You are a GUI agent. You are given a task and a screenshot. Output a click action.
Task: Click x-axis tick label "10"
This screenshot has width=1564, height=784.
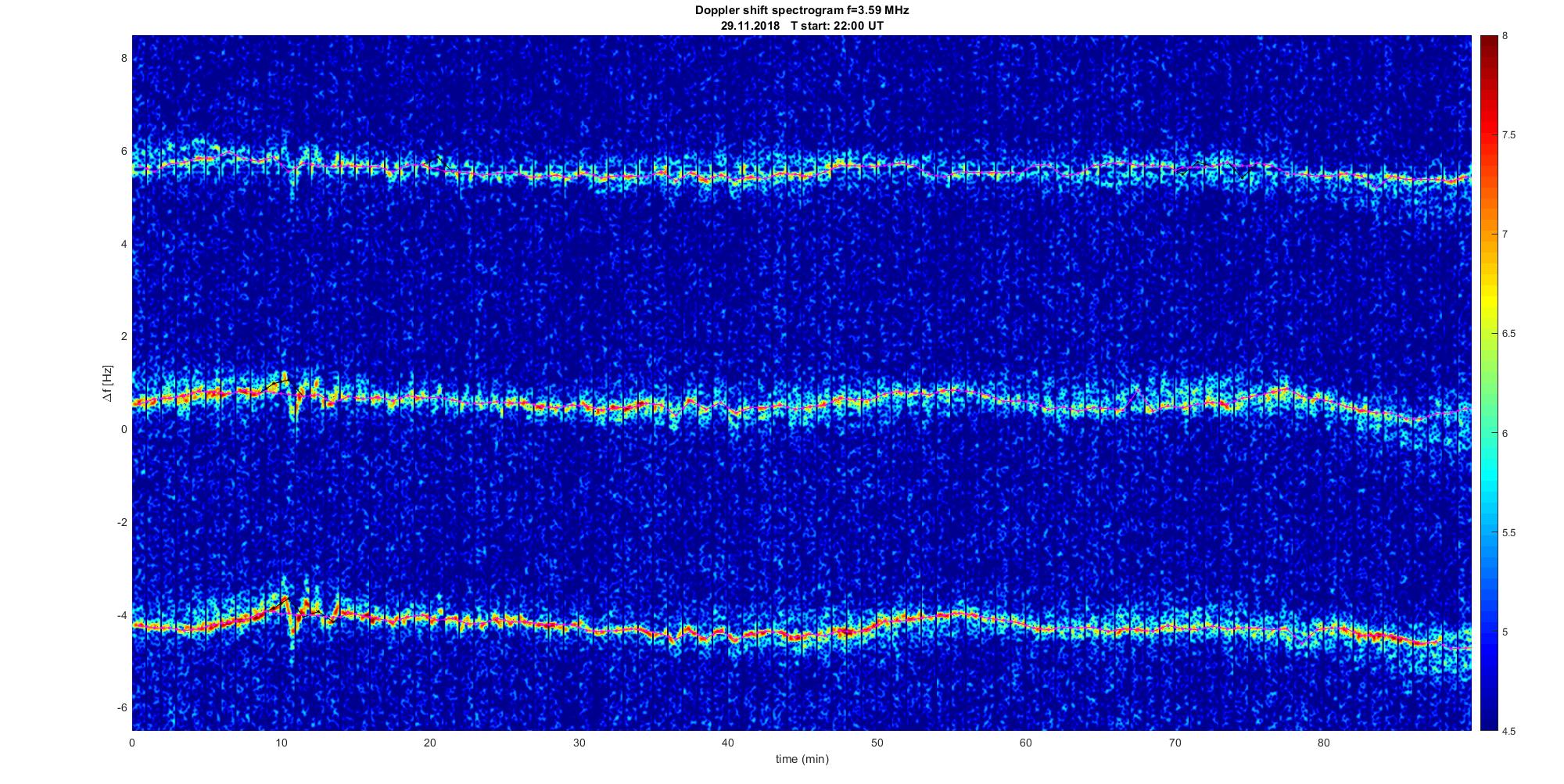[x=282, y=743]
